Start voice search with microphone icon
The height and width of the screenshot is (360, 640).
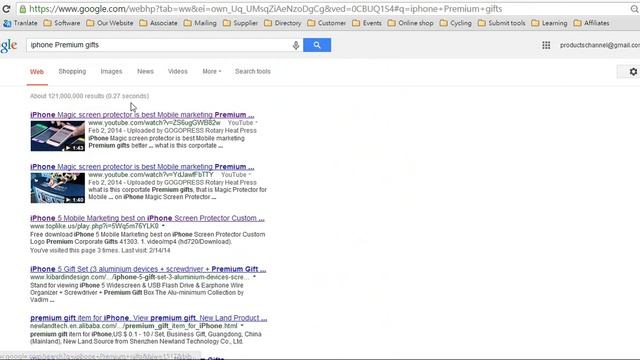click(296, 45)
